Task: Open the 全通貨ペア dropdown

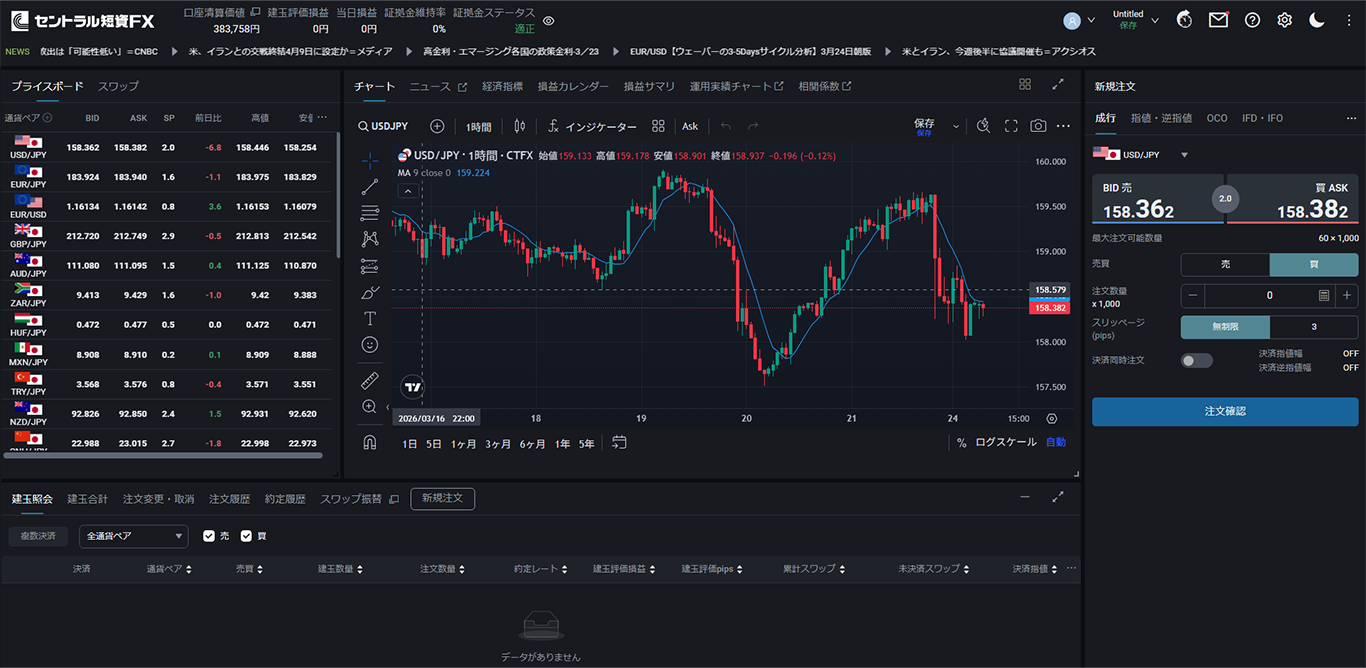Action: click(x=133, y=536)
